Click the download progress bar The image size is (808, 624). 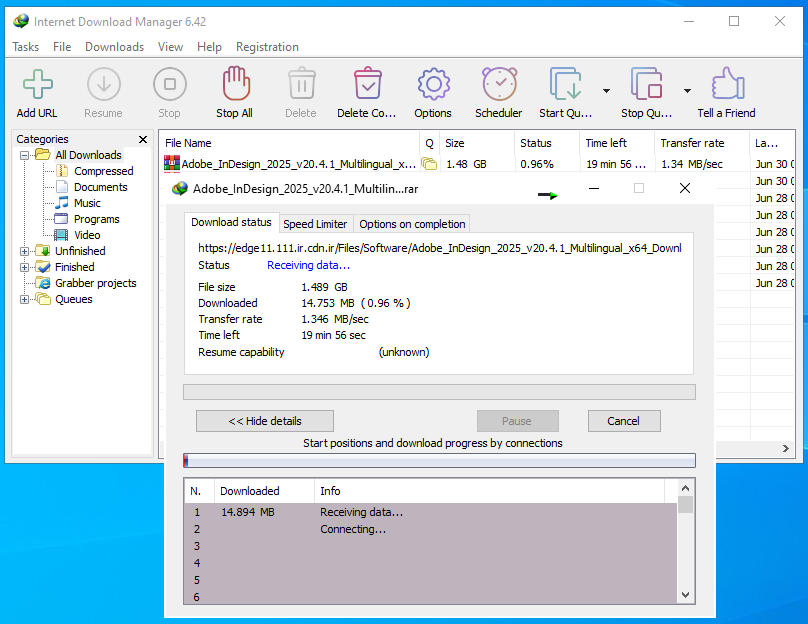click(440, 392)
